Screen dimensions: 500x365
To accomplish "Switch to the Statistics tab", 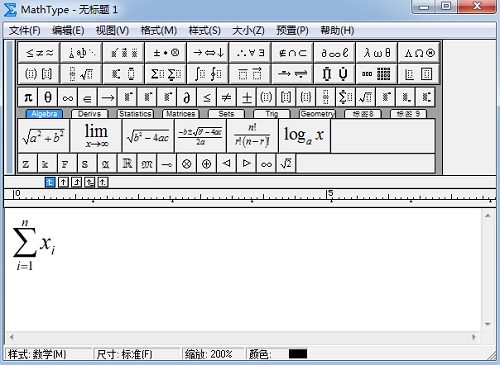I will 135,114.
